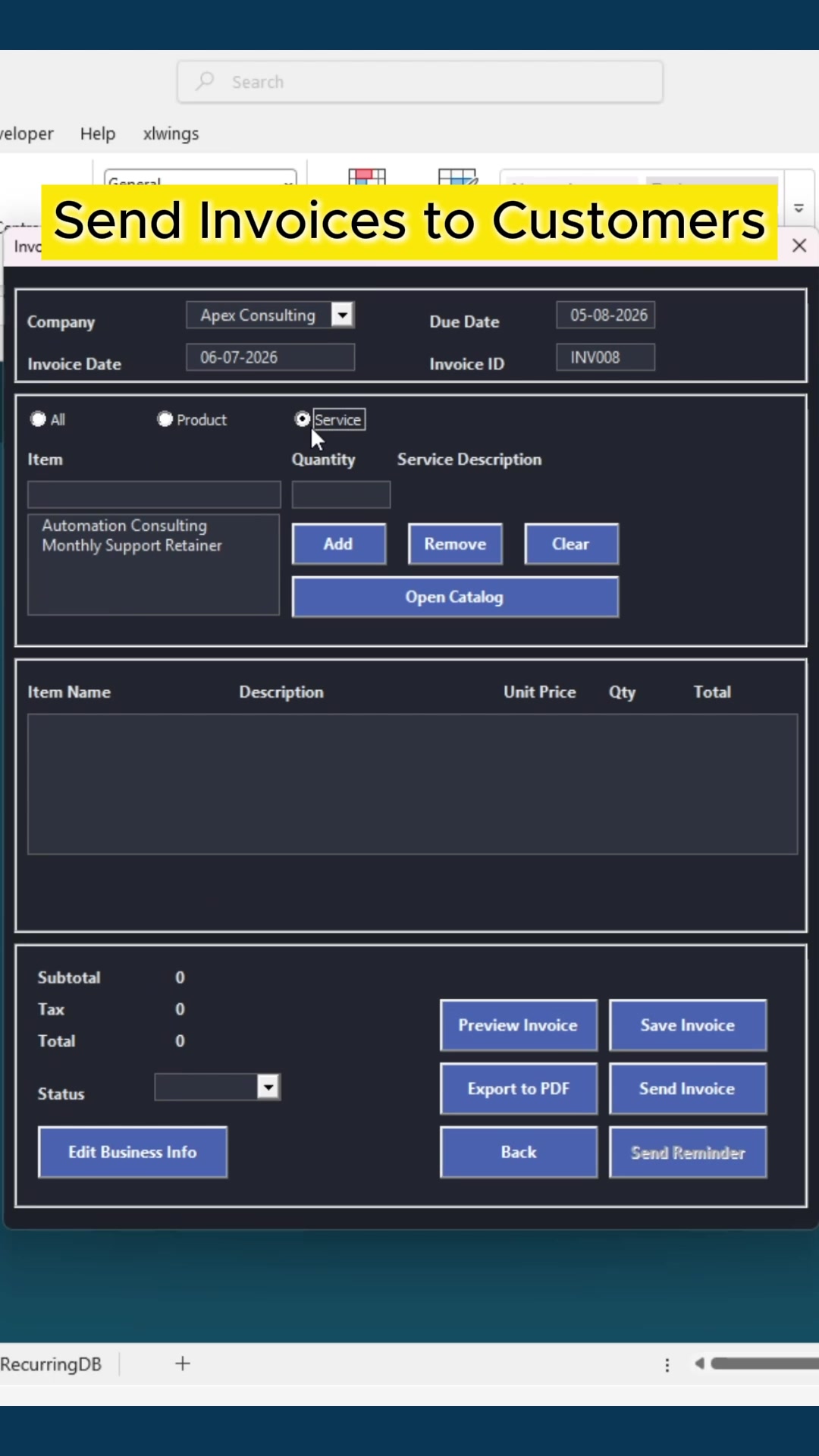Viewport: 819px width, 1456px height.
Task: Click the sheet tab options dots
Action: [667, 1365]
